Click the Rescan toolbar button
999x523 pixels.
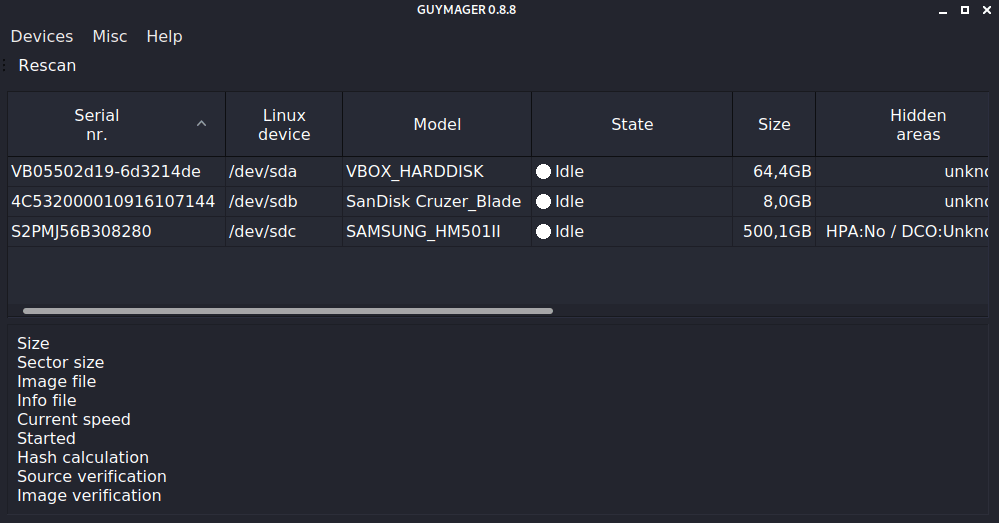coord(47,65)
